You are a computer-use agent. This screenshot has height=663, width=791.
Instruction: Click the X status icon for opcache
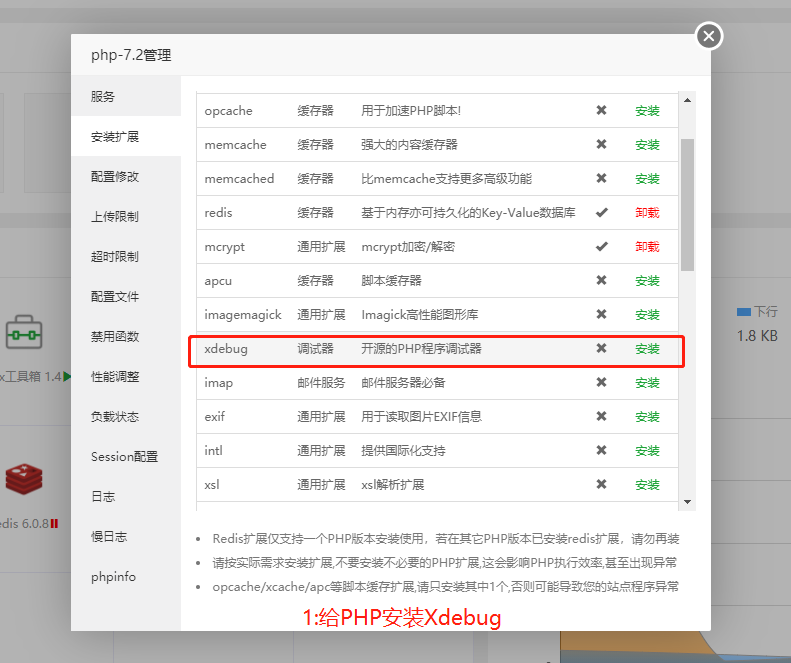(x=601, y=110)
